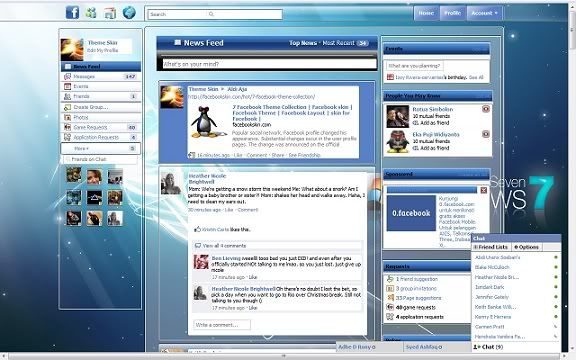576x360 pixels.
Task: Click the horizontal scrollbar at bottom
Action: point(284,356)
